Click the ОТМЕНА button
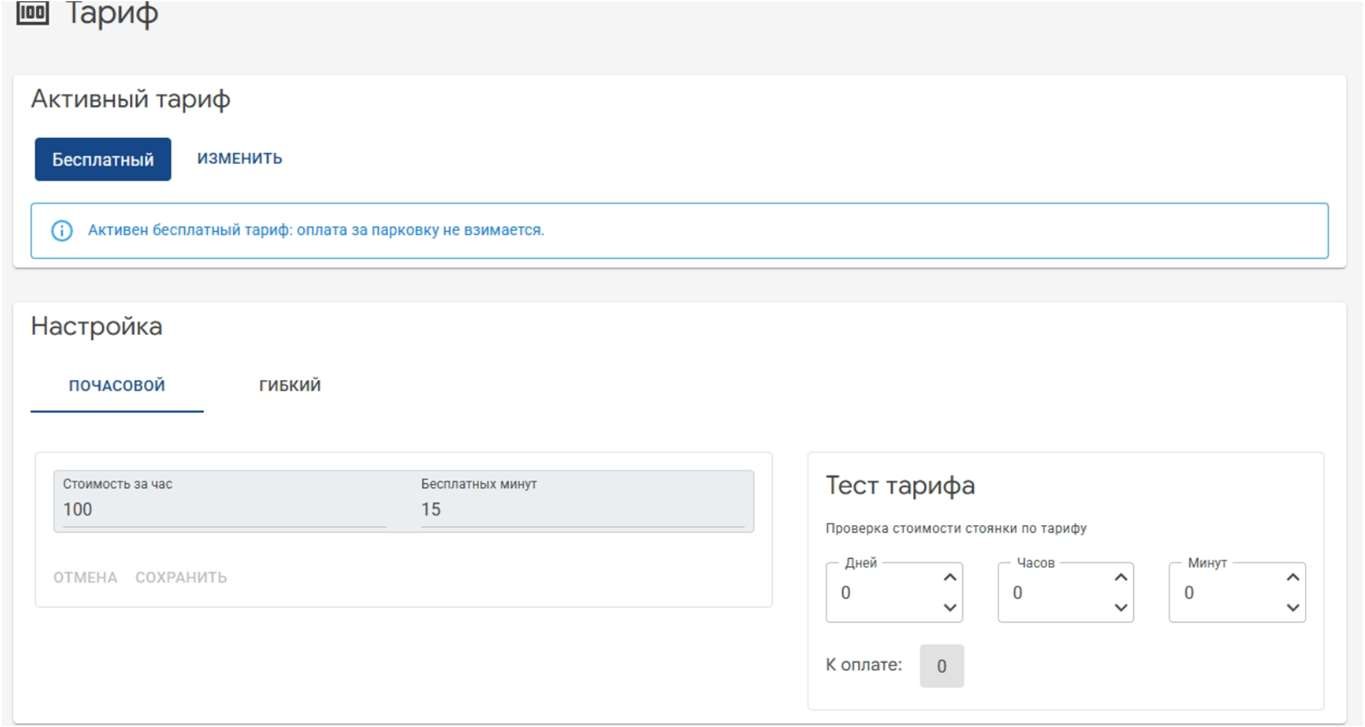Image resolution: width=1365 pixels, height=727 pixels. coord(85,577)
